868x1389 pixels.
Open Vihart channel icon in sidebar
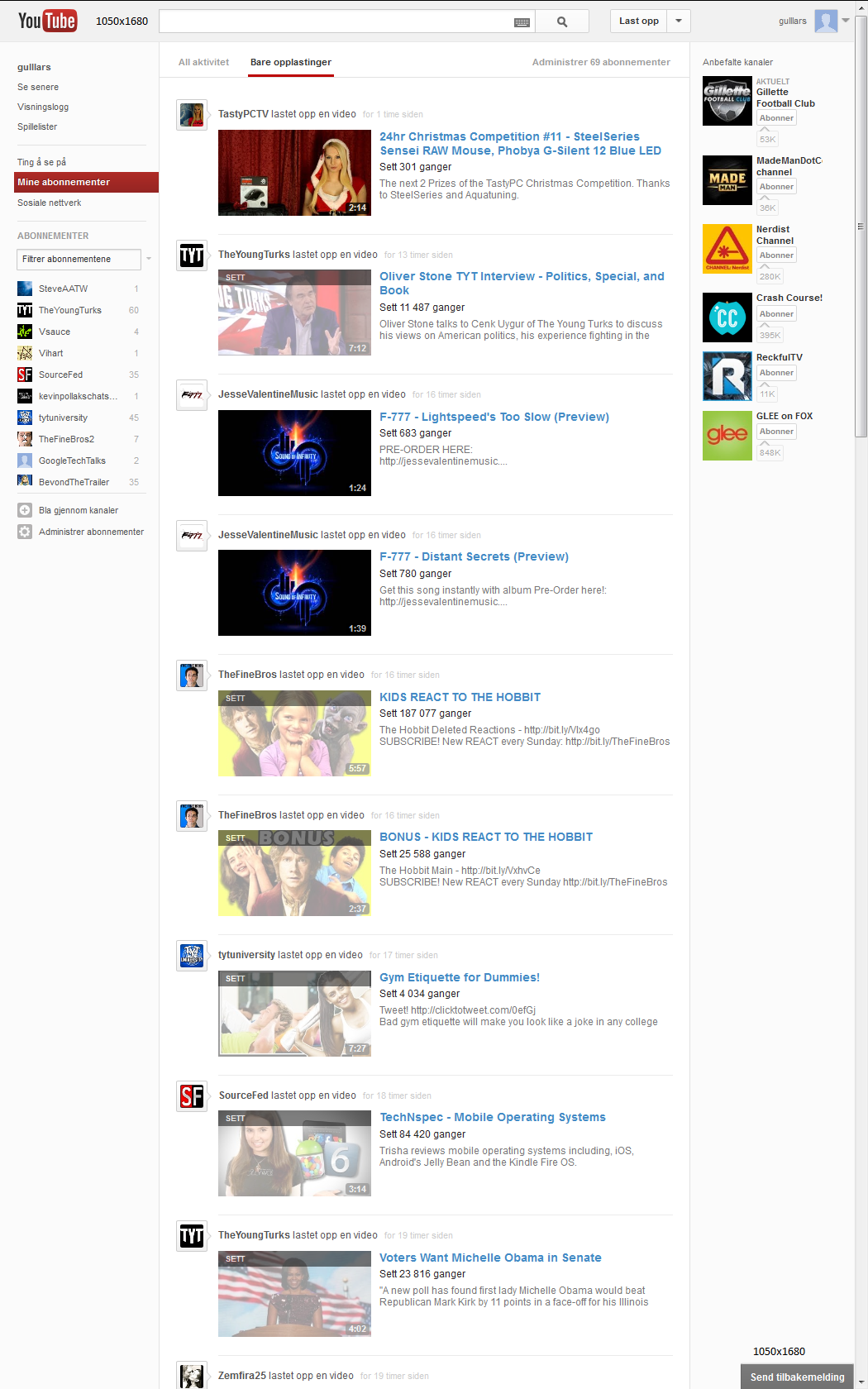pyautogui.click(x=25, y=353)
